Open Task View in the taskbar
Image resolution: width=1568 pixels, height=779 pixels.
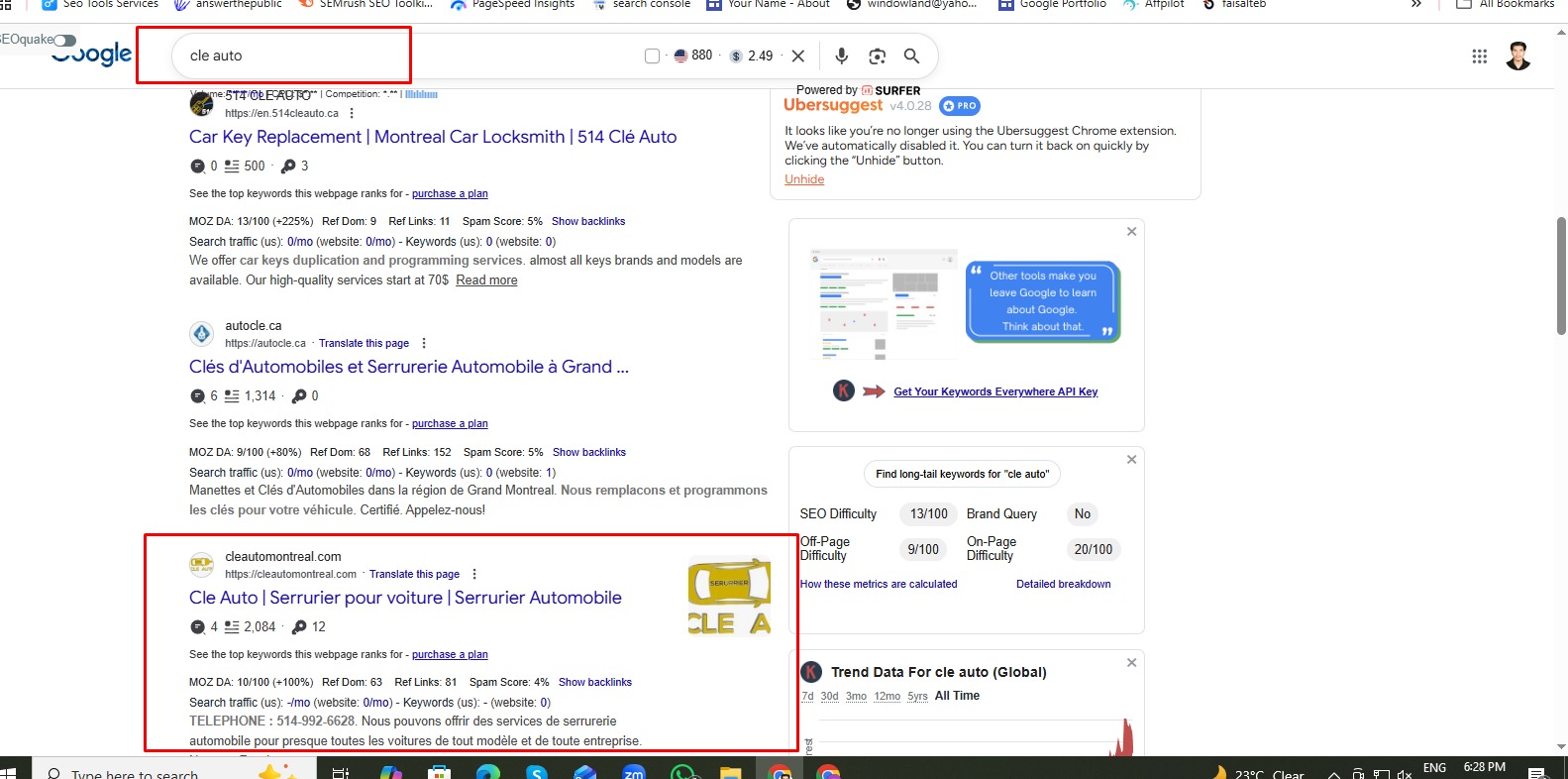(x=340, y=772)
